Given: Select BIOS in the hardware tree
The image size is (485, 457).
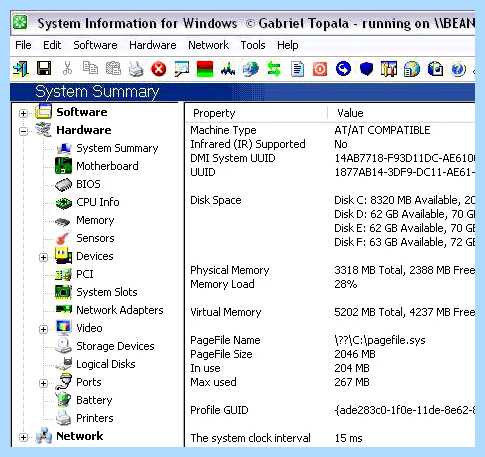Looking at the screenshot, I should [x=88, y=184].
